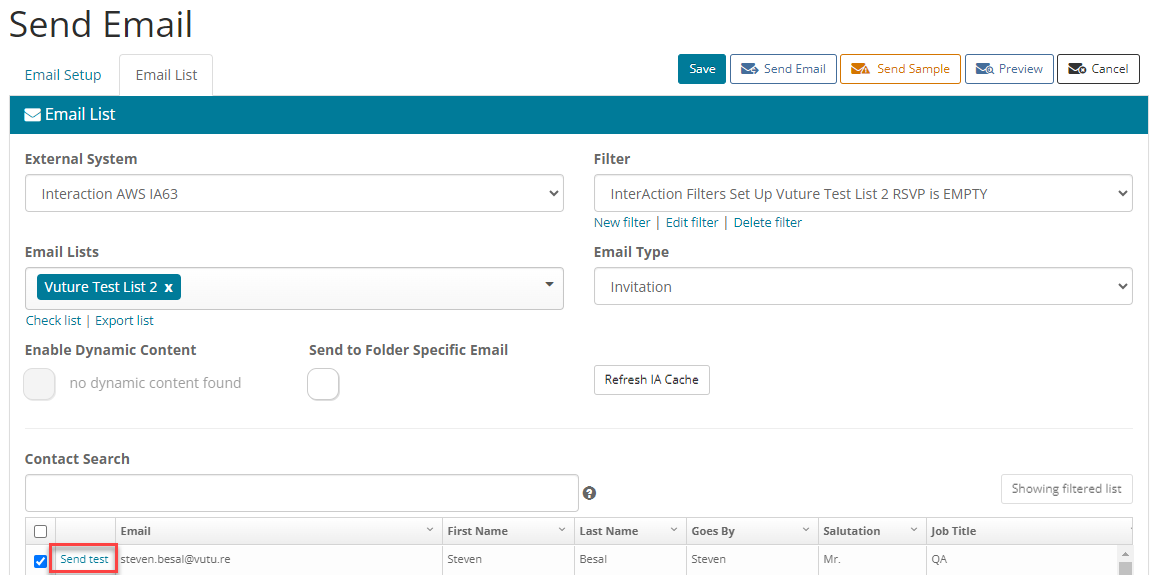Image resolution: width=1151 pixels, height=575 pixels.
Task: Click the help question mark icon beside Contact Search
Action: (589, 493)
